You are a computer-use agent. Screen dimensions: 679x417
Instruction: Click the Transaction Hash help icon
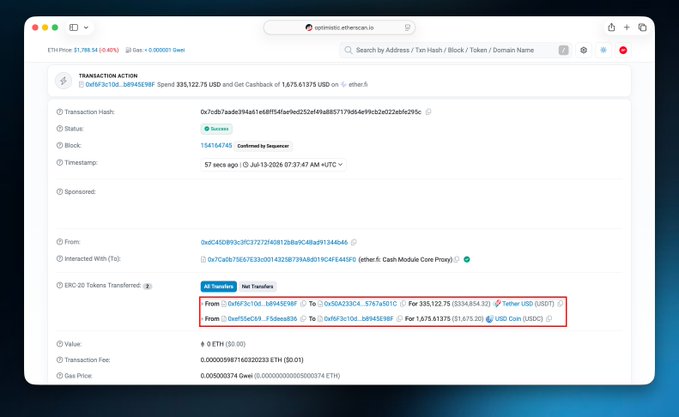tap(60, 112)
